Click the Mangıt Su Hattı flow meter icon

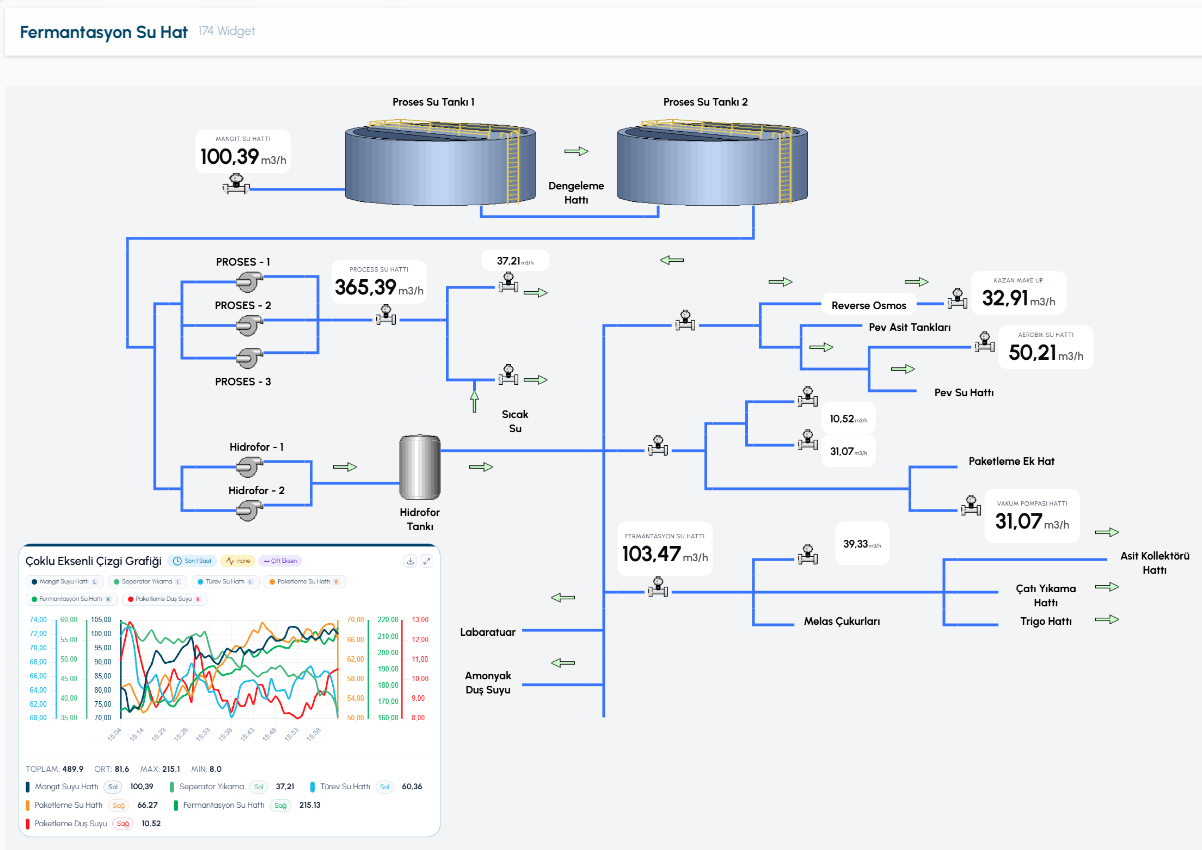click(236, 185)
